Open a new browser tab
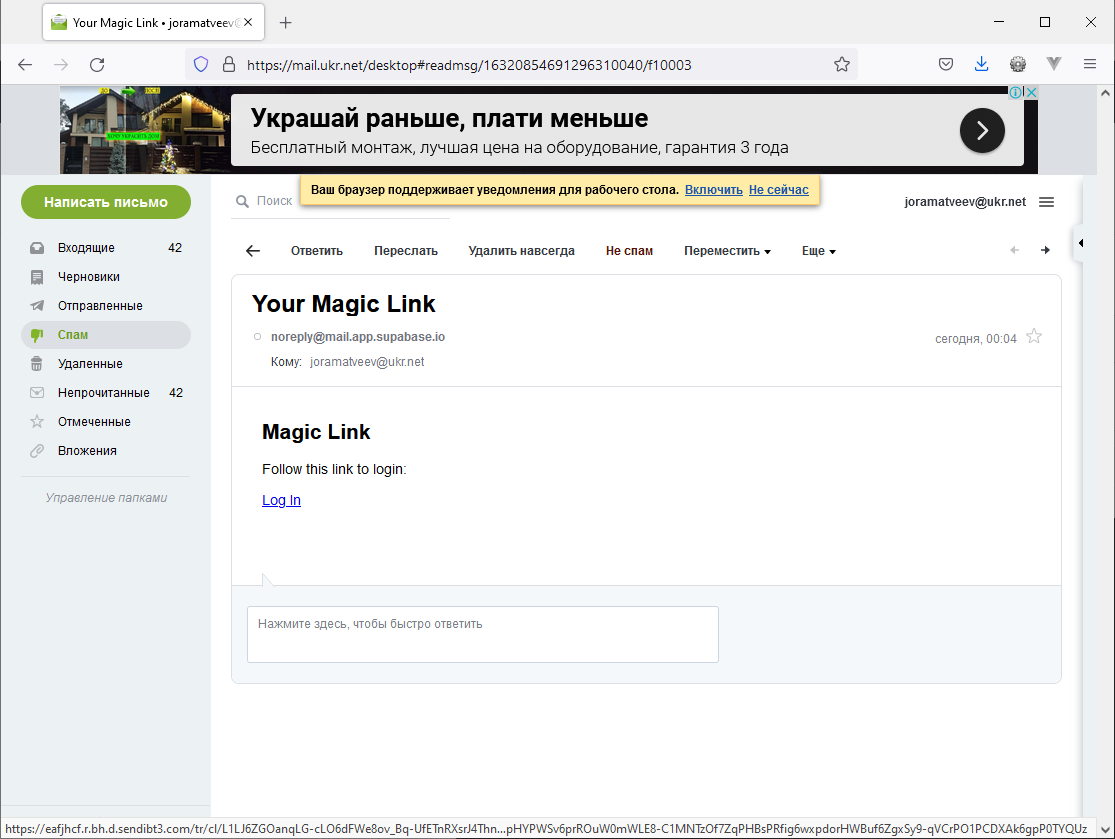 pos(285,23)
